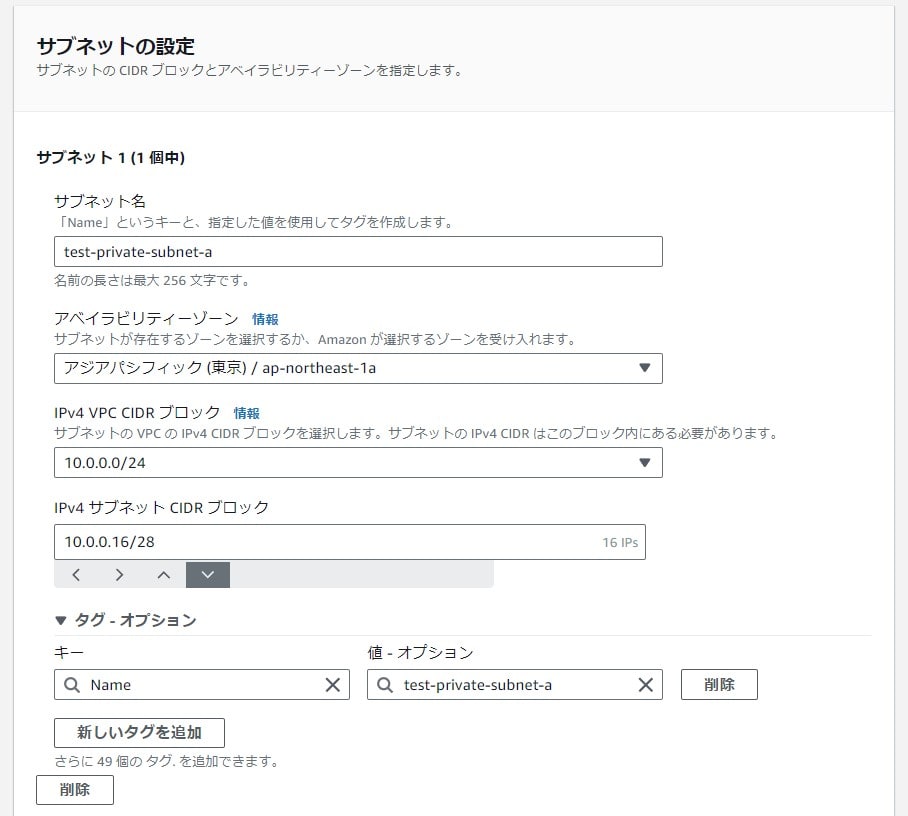Viewport: 908px width, 816px height.
Task: Click the さらに 49 個の タグ note
Action: [166, 761]
